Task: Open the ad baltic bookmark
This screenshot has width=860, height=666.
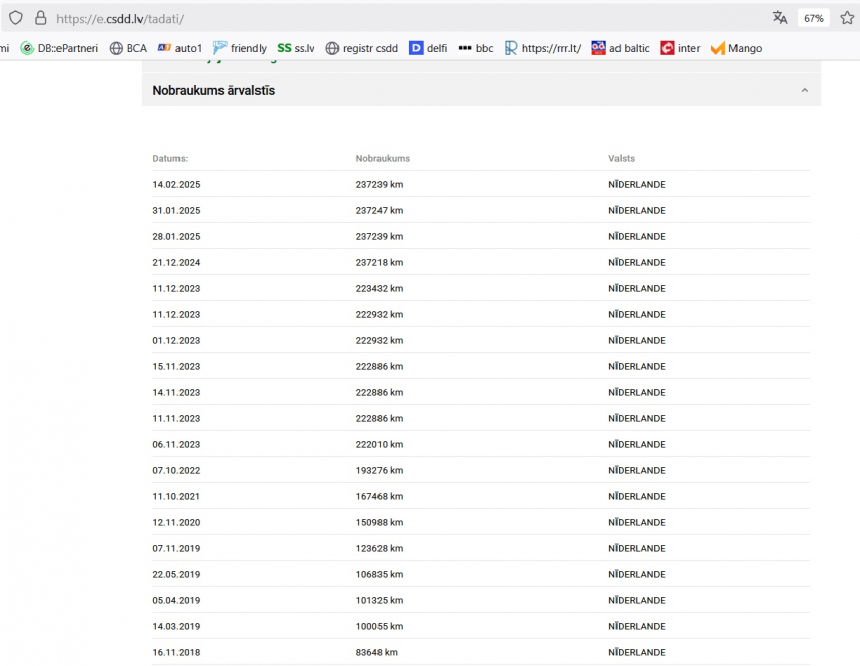Action: 620,48
